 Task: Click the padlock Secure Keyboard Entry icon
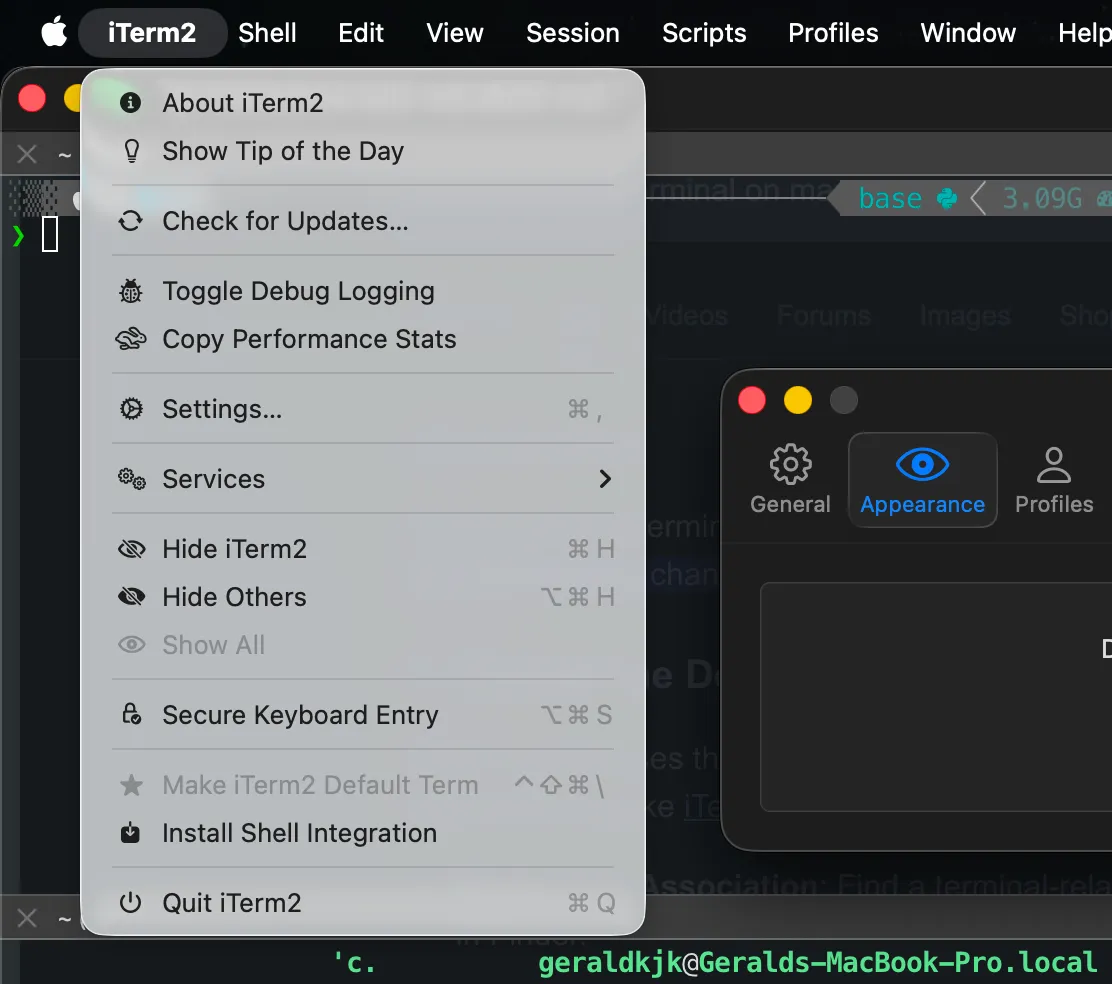[x=131, y=715]
